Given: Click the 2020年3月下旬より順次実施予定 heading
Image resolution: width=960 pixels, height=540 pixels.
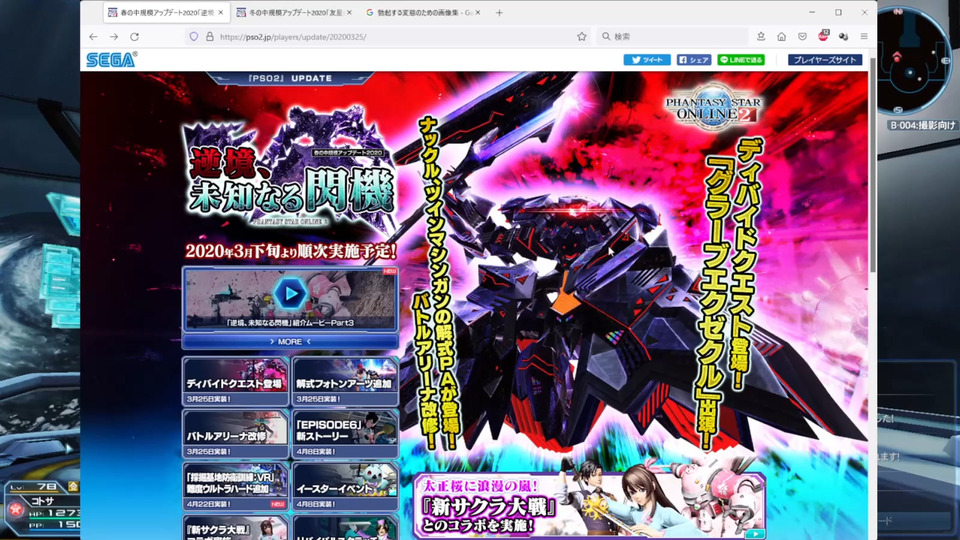Looking at the screenshot, I should point(290,250).
